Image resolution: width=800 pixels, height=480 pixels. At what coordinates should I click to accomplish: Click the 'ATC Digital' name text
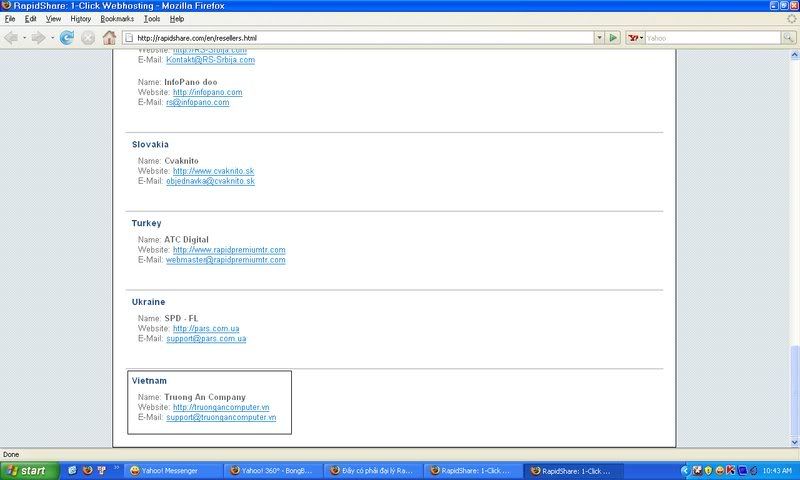[x=186, y=240]
